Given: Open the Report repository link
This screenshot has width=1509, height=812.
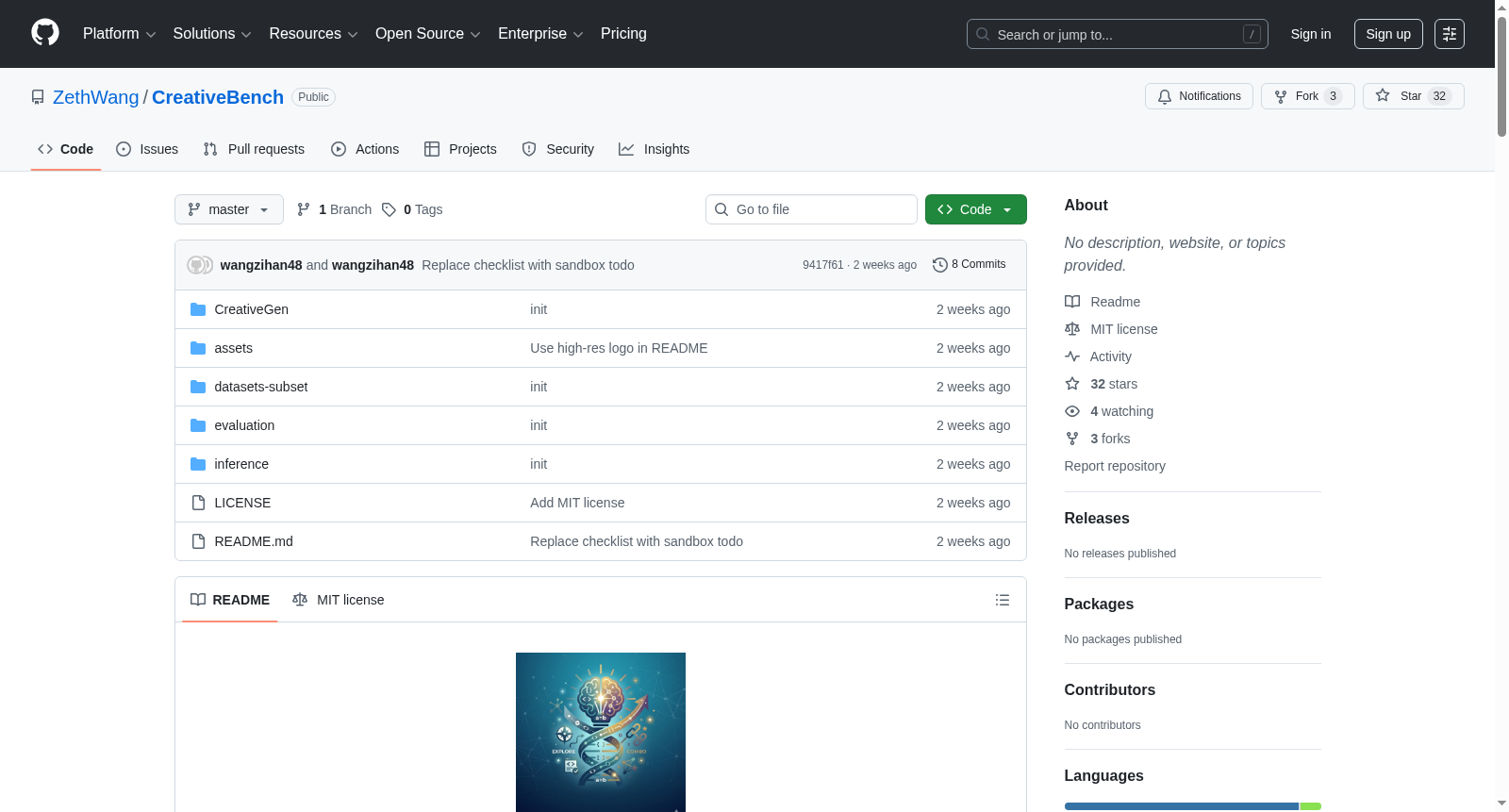Looking at the screenshot, I should (x=1115, y=466).
